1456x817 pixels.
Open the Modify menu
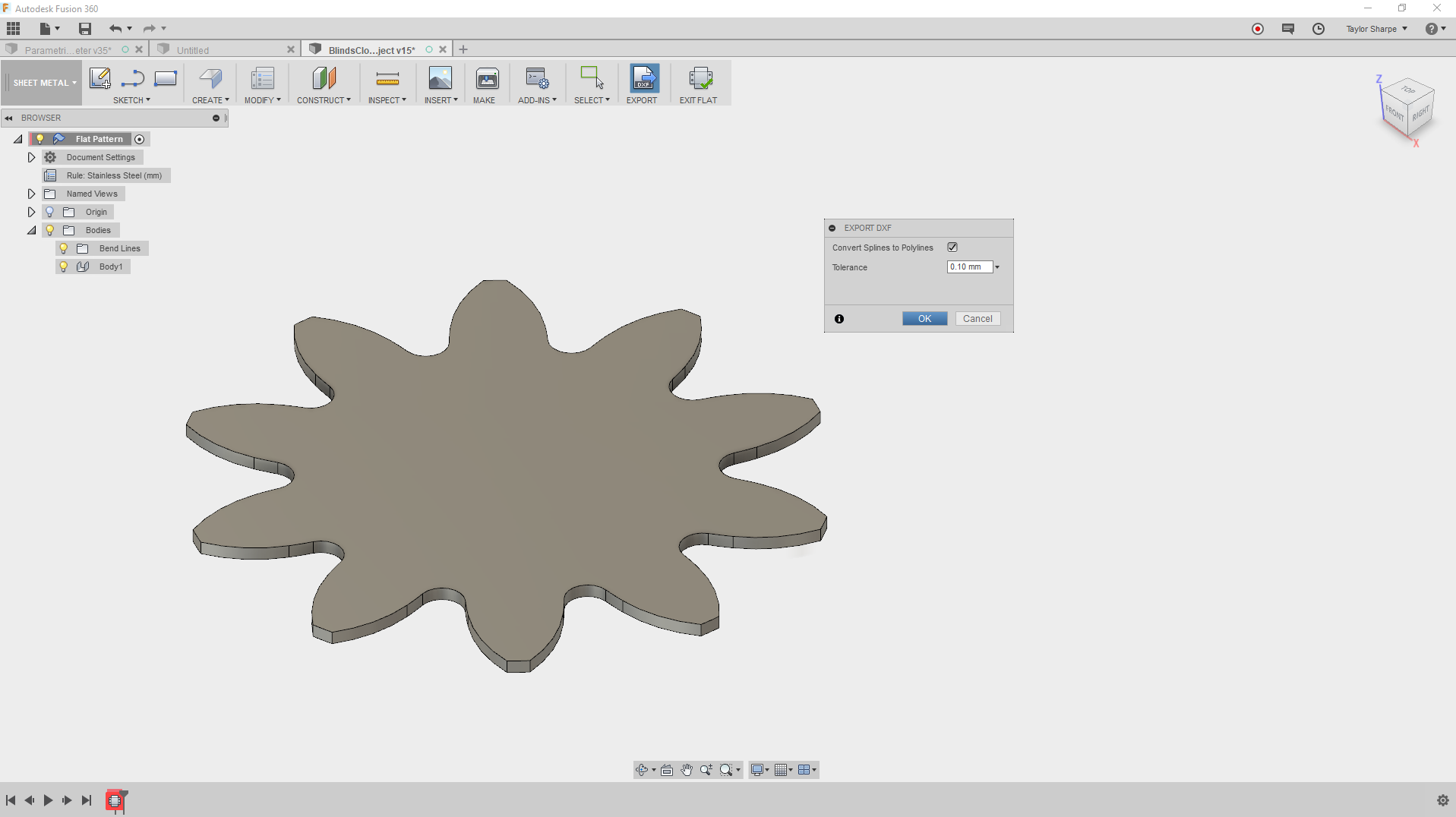262,100
